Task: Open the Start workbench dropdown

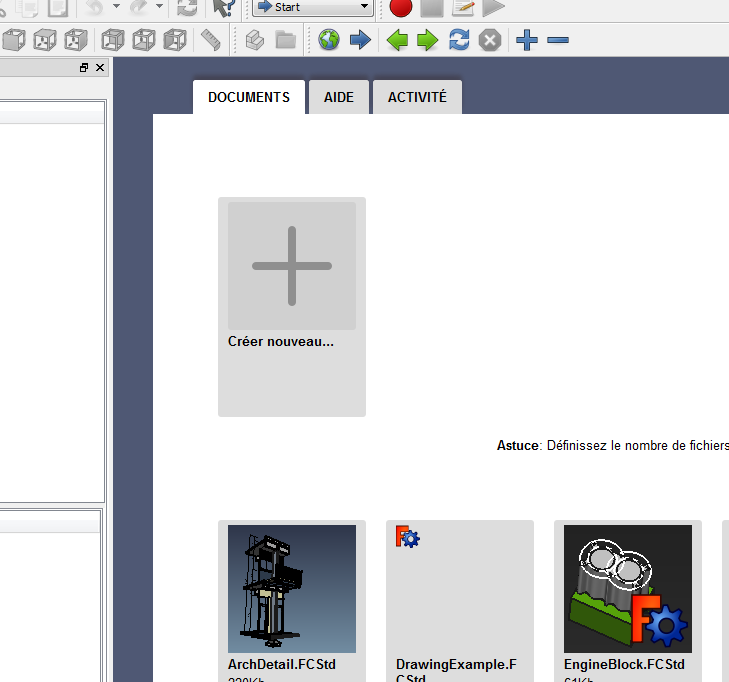Action: coord(313,8)
